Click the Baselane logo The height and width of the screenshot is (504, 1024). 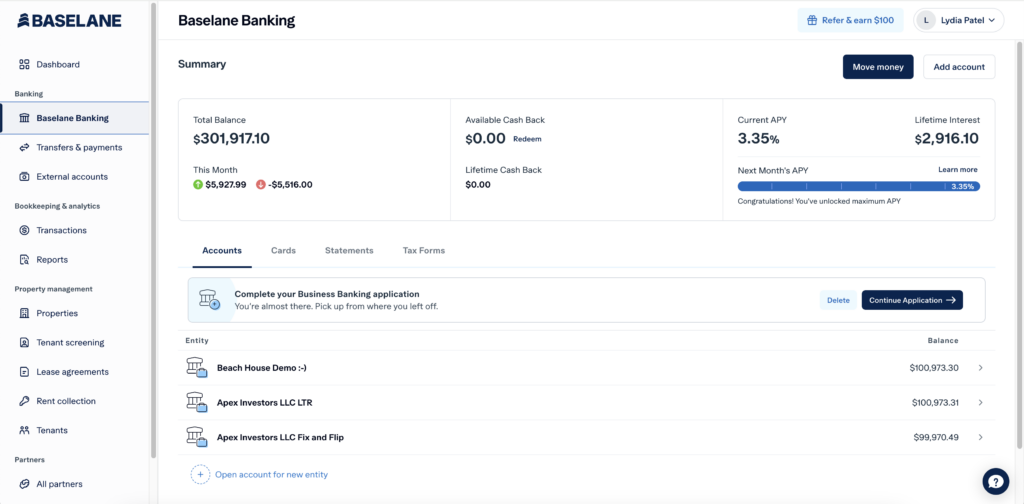[69, 20]
